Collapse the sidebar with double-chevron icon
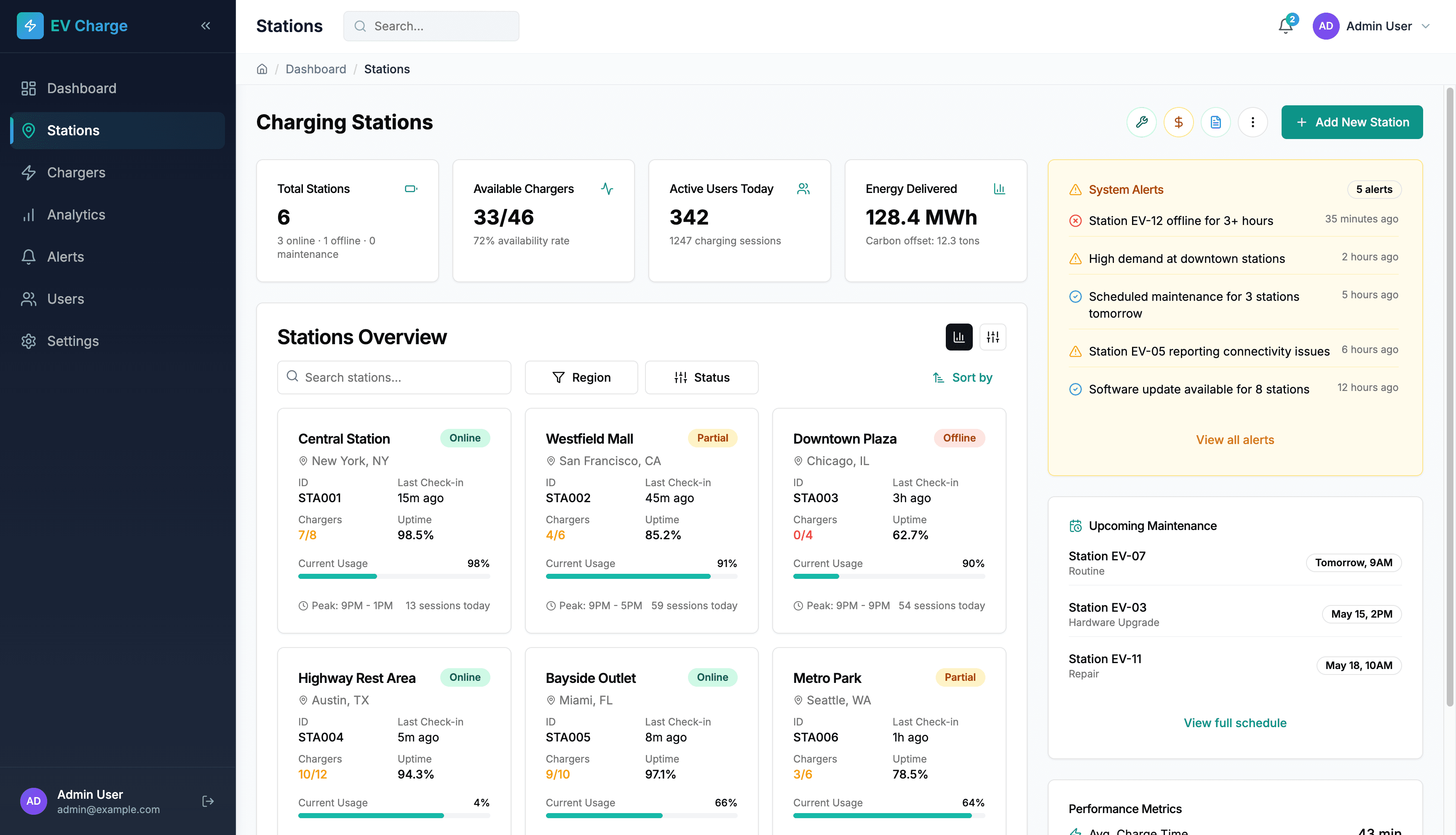The image size is (1456, 835). [x=206, y=26]
